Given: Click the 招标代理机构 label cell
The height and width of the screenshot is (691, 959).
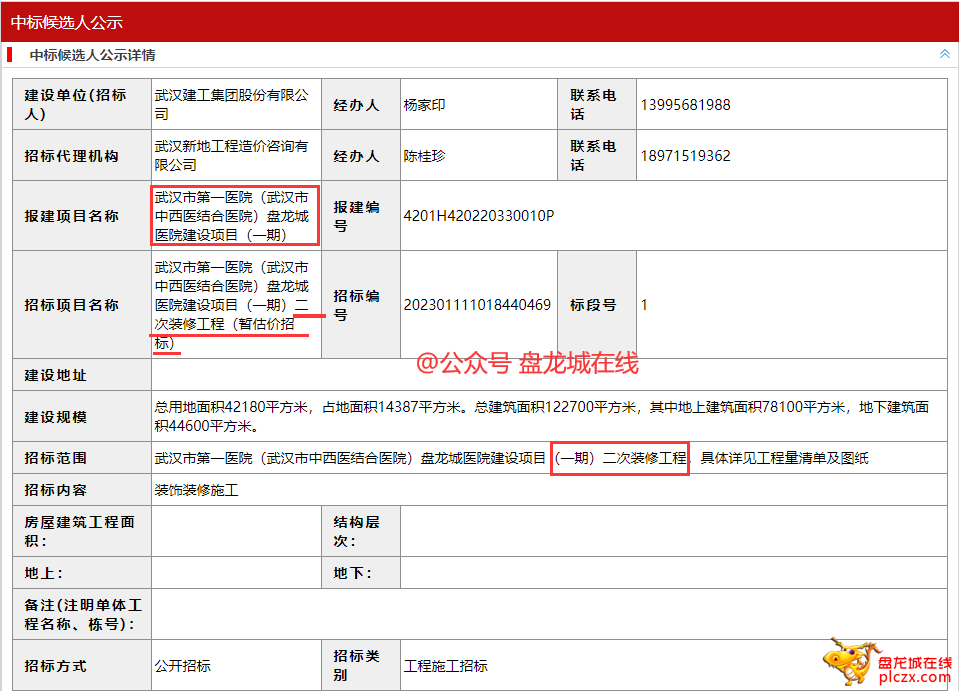Looking at the screenshot, I should pyautogui.click(x=82, y=155).
